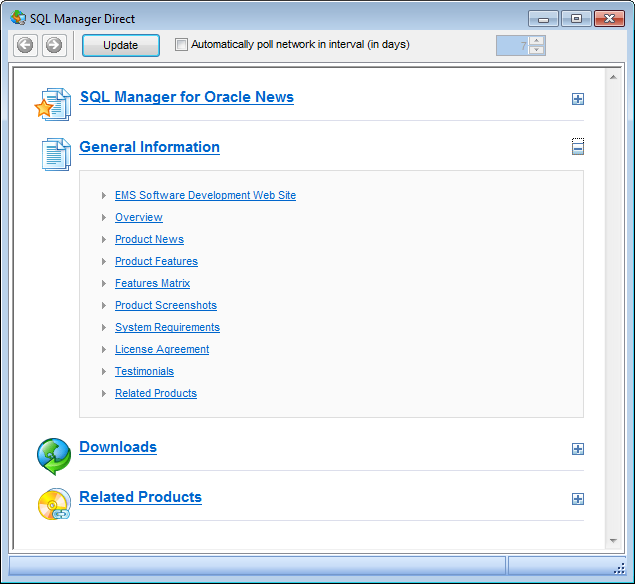The width and height of the screenshot is (635, 584).
Task: Open the Overview link
Action: point(139,217)
